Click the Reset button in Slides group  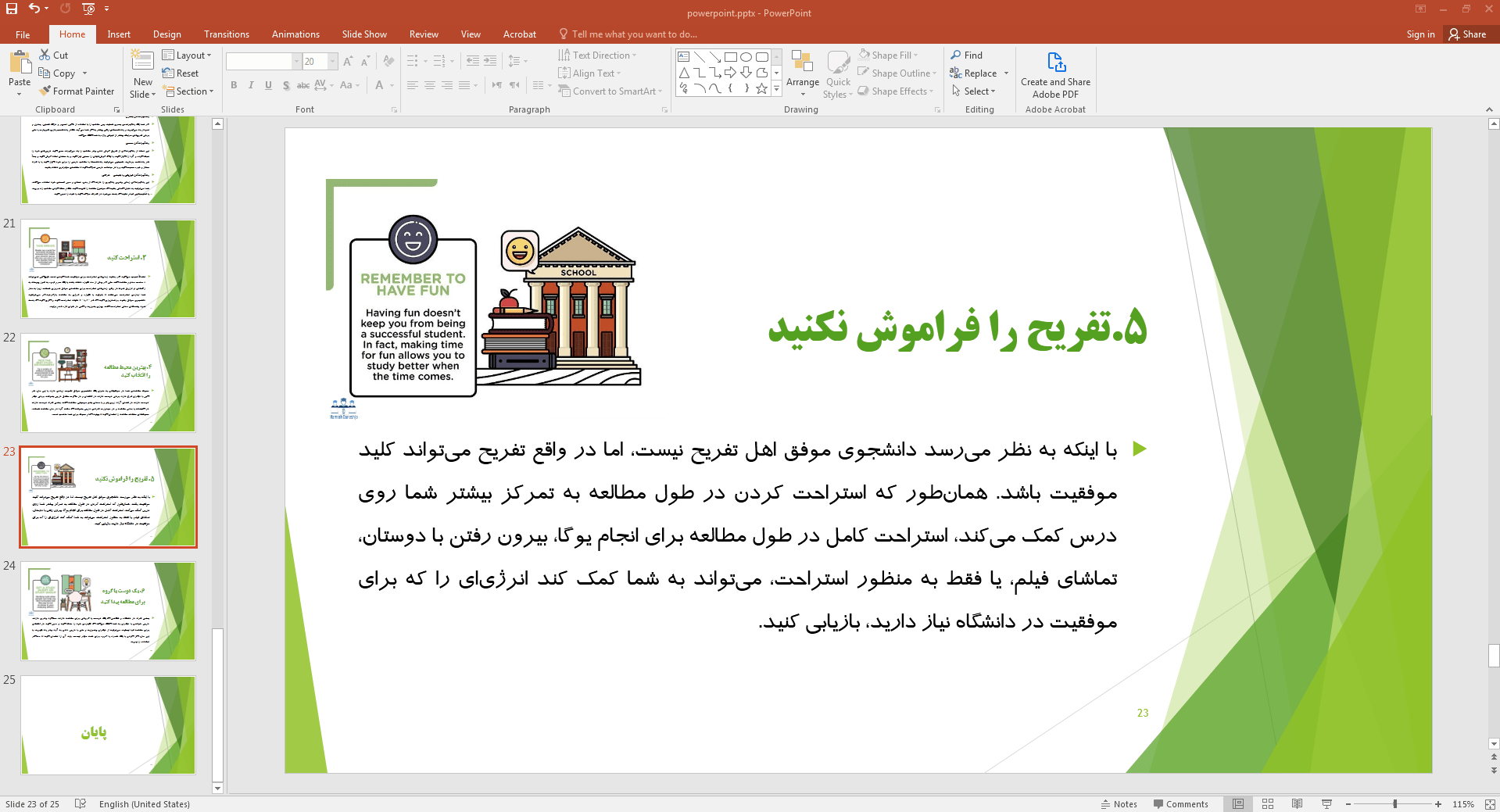[x=182, y=73]
